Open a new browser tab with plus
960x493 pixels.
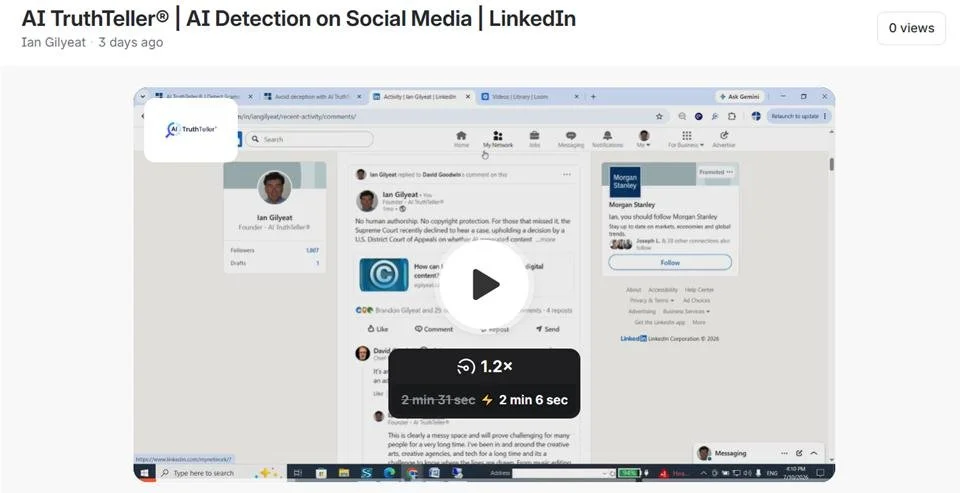[593, 97]
